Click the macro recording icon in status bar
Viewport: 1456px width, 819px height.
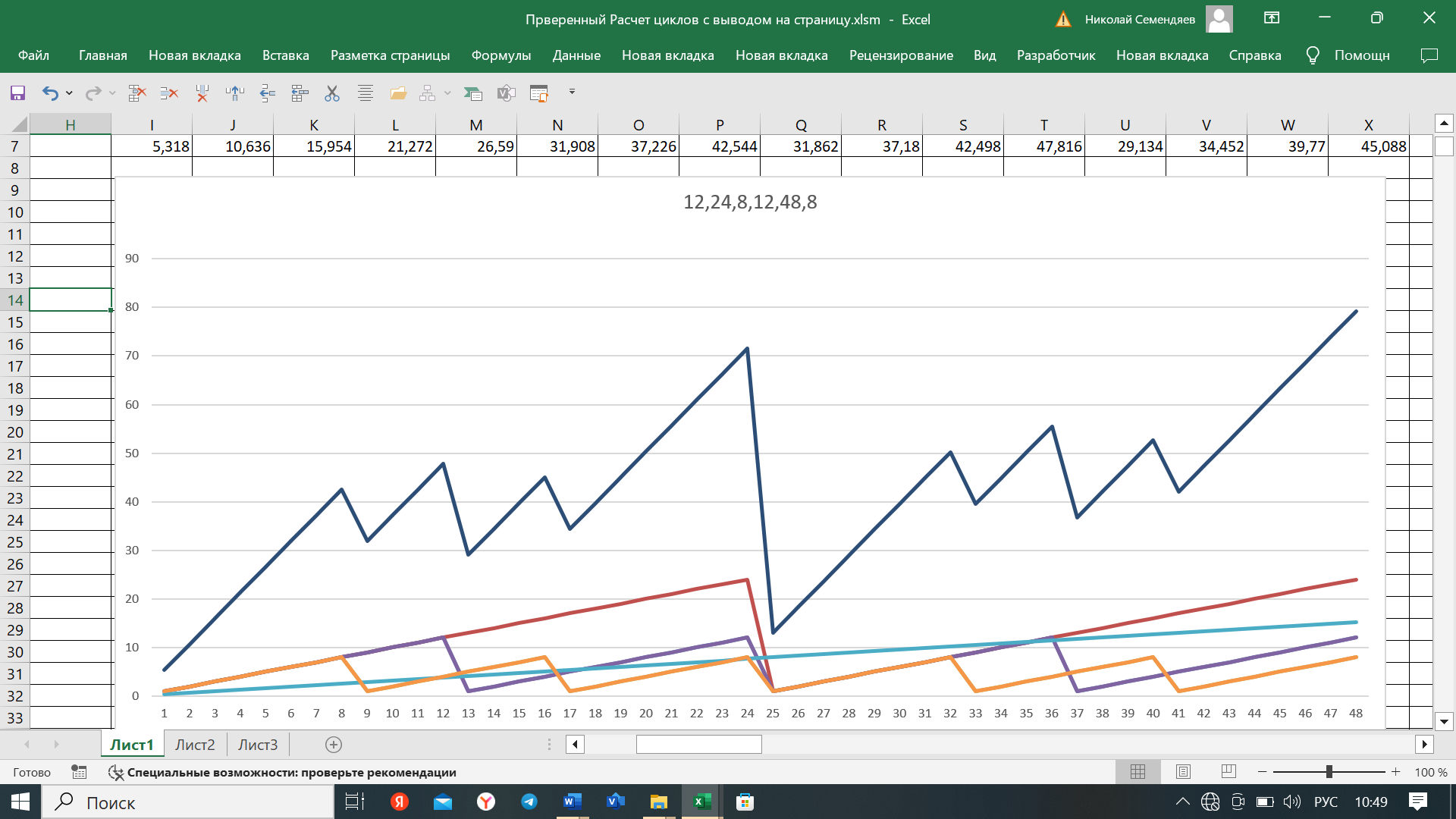pyautogui.click(x=79, y=772)
